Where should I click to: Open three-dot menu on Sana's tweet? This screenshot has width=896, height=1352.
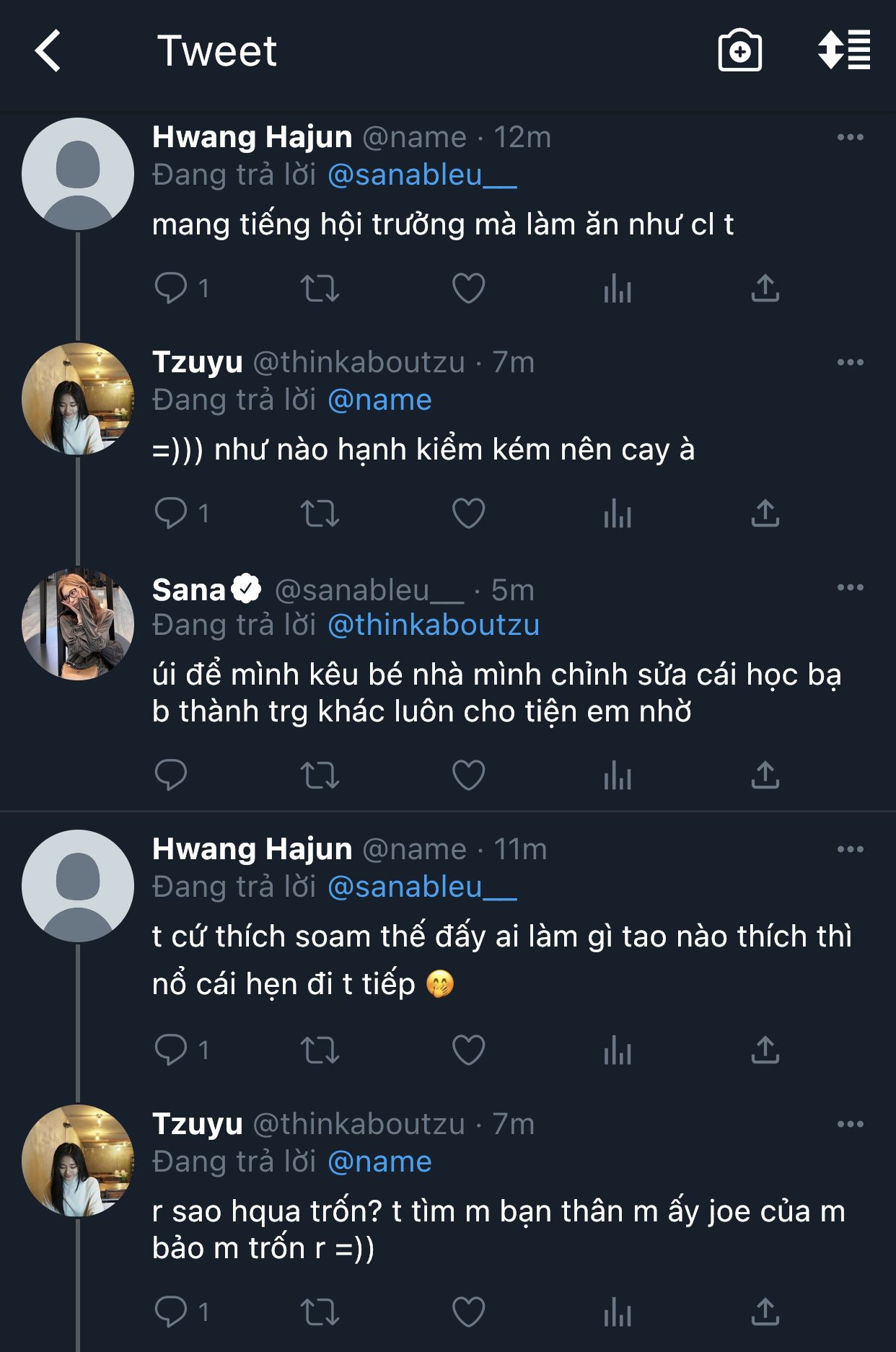850,587
